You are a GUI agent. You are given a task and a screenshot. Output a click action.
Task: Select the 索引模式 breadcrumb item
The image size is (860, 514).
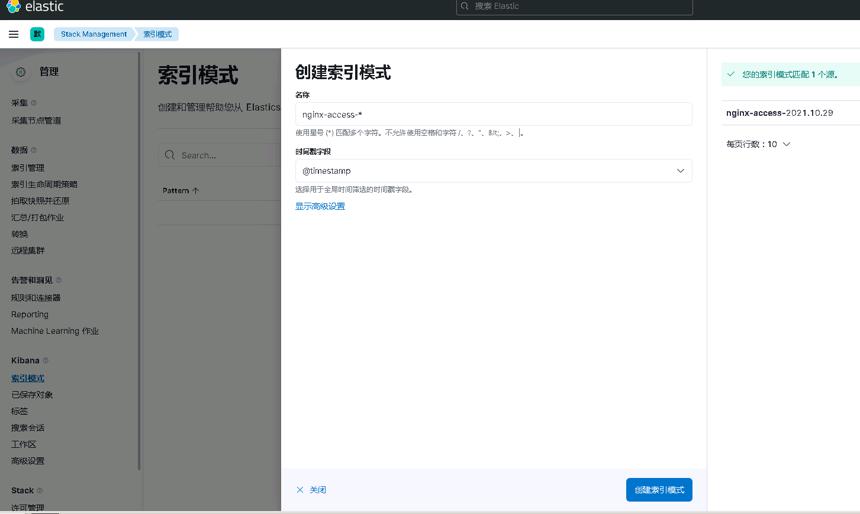pos(157,34)
